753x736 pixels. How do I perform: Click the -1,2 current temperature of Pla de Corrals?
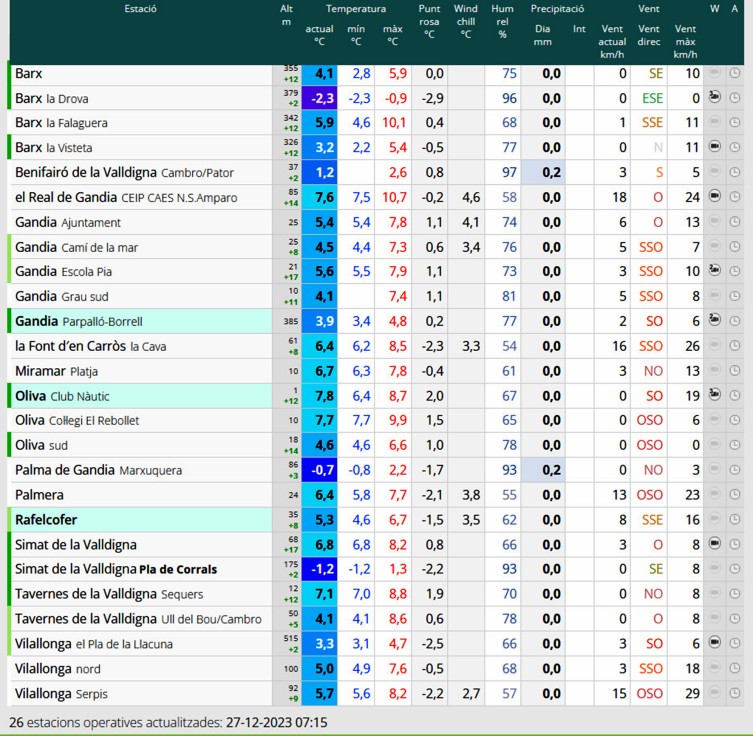[319, 569]
